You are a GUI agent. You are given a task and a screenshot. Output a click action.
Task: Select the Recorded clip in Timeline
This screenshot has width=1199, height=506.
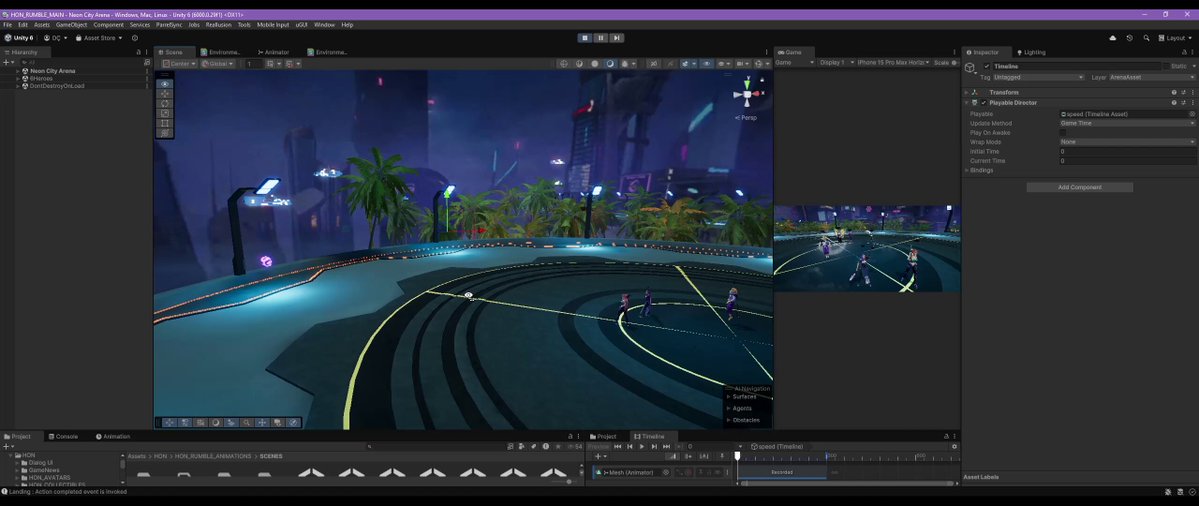coord(781,472)
